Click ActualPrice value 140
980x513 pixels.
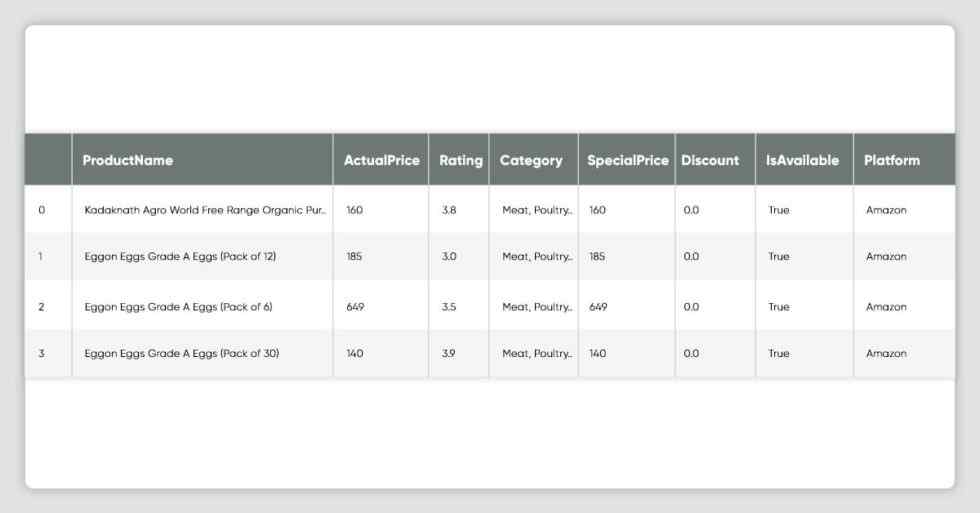coord(354,353)
